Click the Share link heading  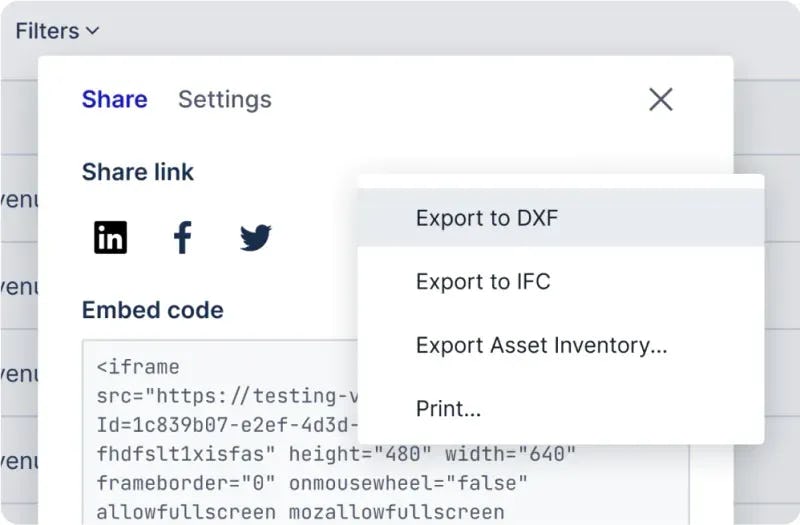coord(138,172)
